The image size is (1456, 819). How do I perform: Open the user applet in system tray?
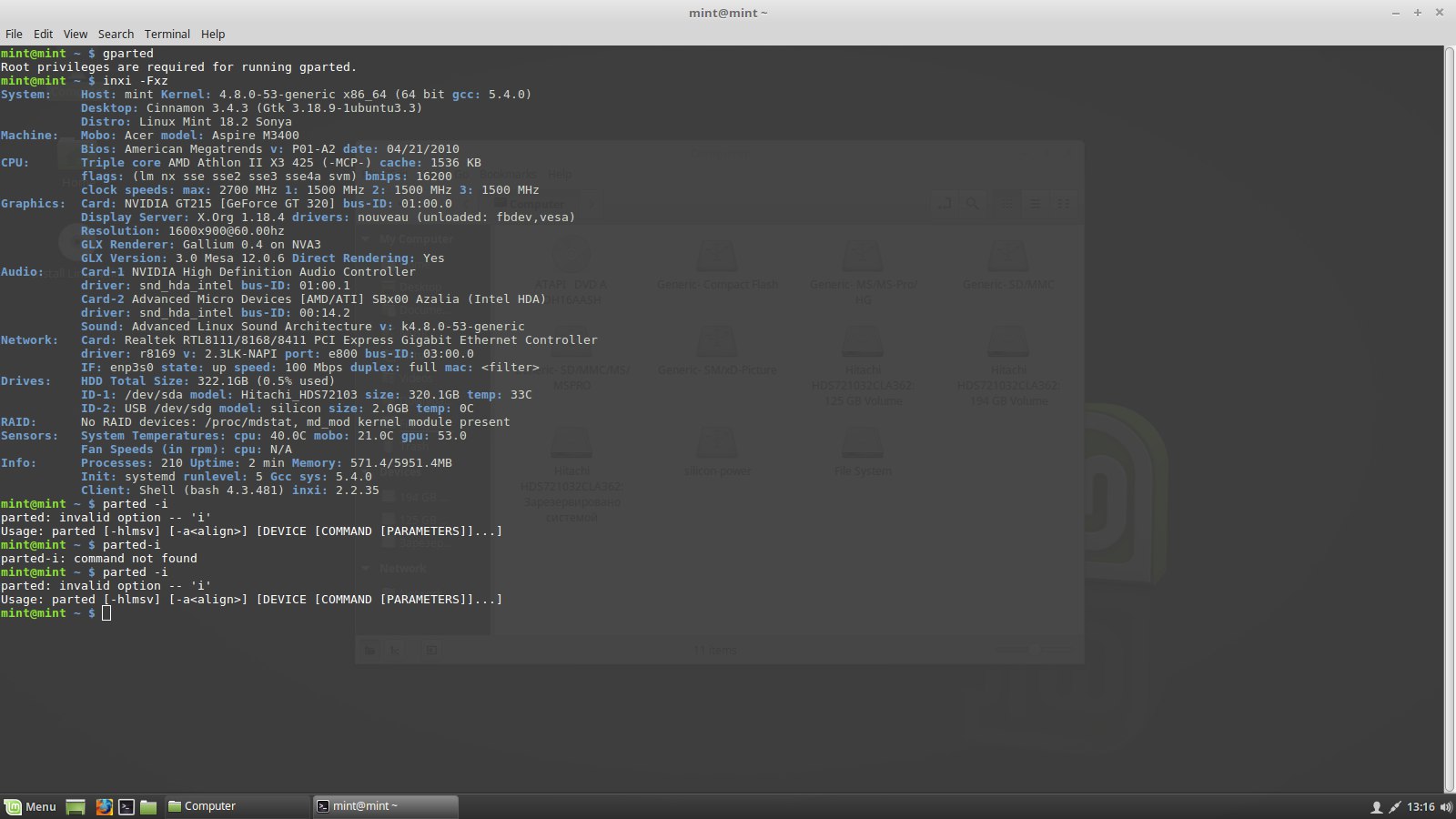click(1376, 807)
